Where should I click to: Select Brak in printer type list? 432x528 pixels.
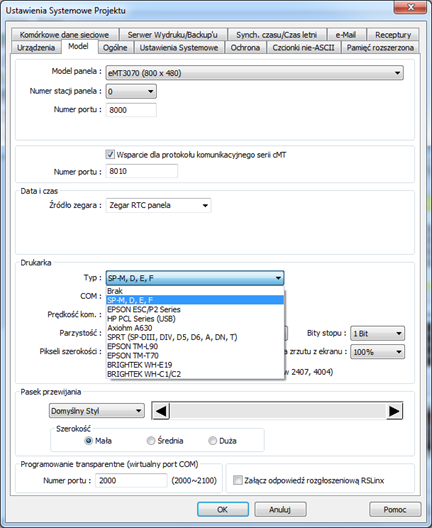click(x=195, y=291)
